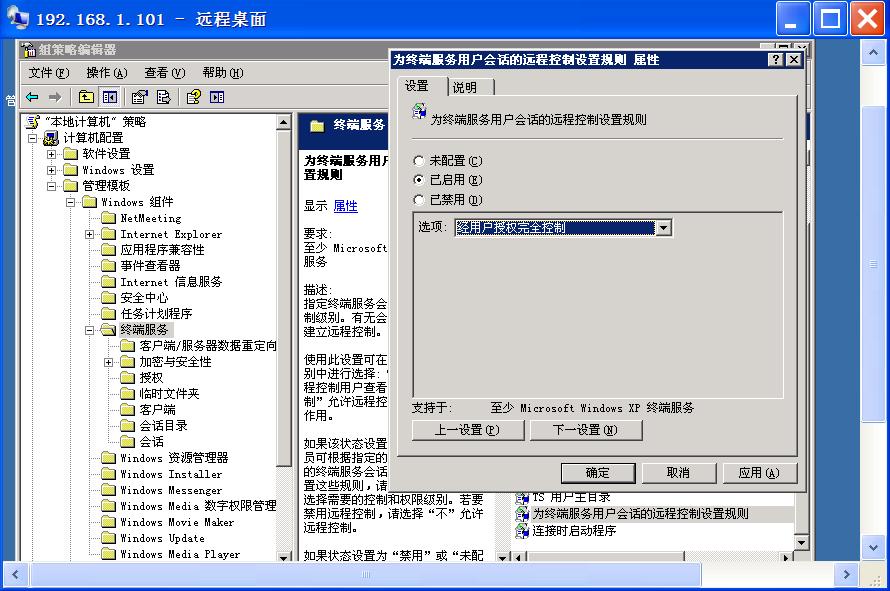Open the 查看 menu
The height and width of the screenshot is (591, 890).
pos(165,73)
